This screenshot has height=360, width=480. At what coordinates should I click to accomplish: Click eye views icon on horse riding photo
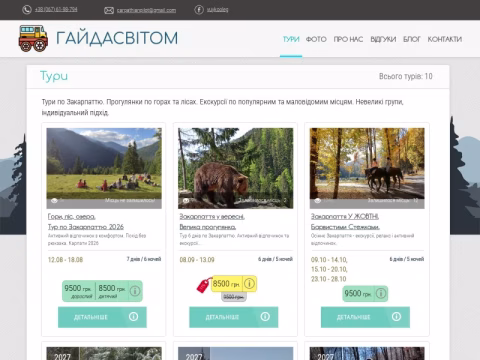click(x=317, y=200)
